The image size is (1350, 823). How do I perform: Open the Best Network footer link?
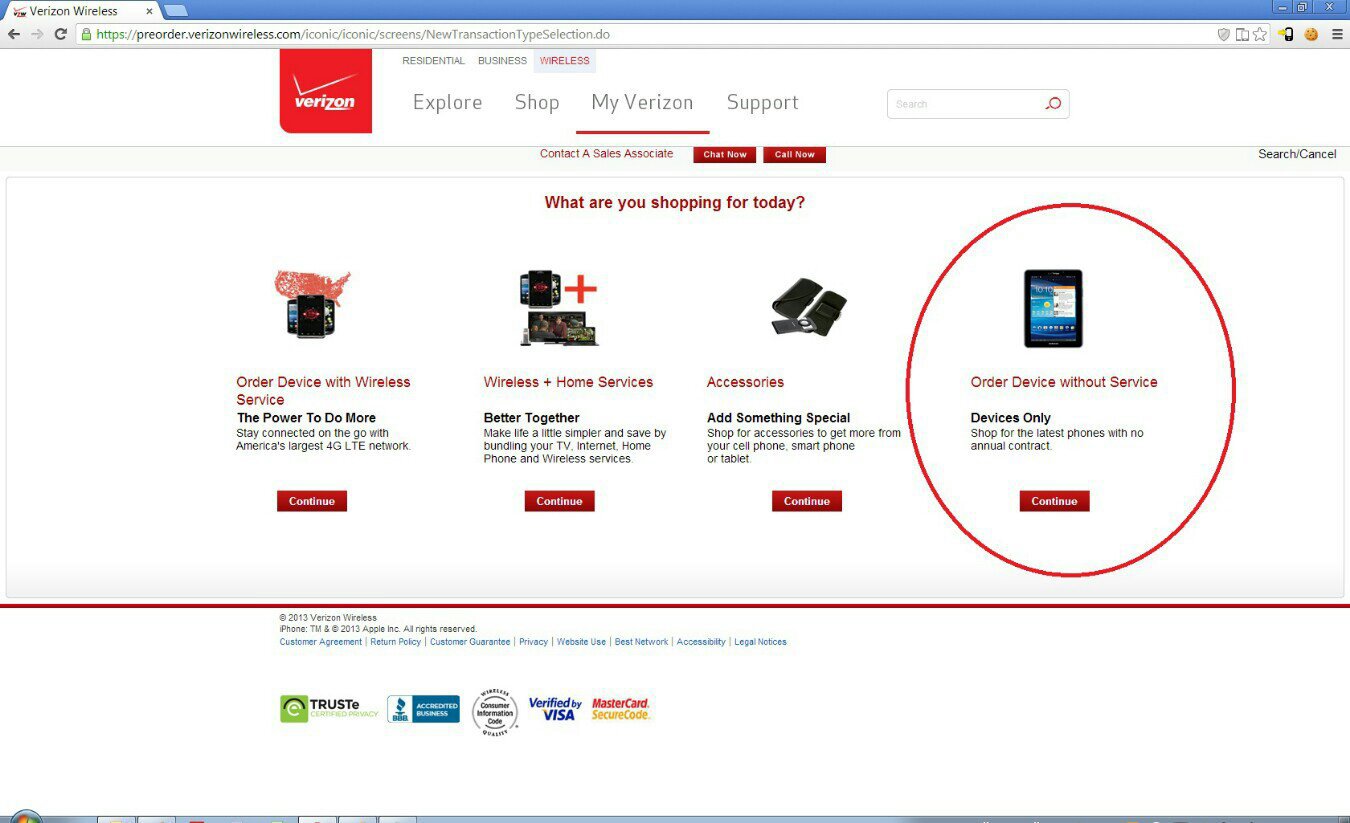641,642
